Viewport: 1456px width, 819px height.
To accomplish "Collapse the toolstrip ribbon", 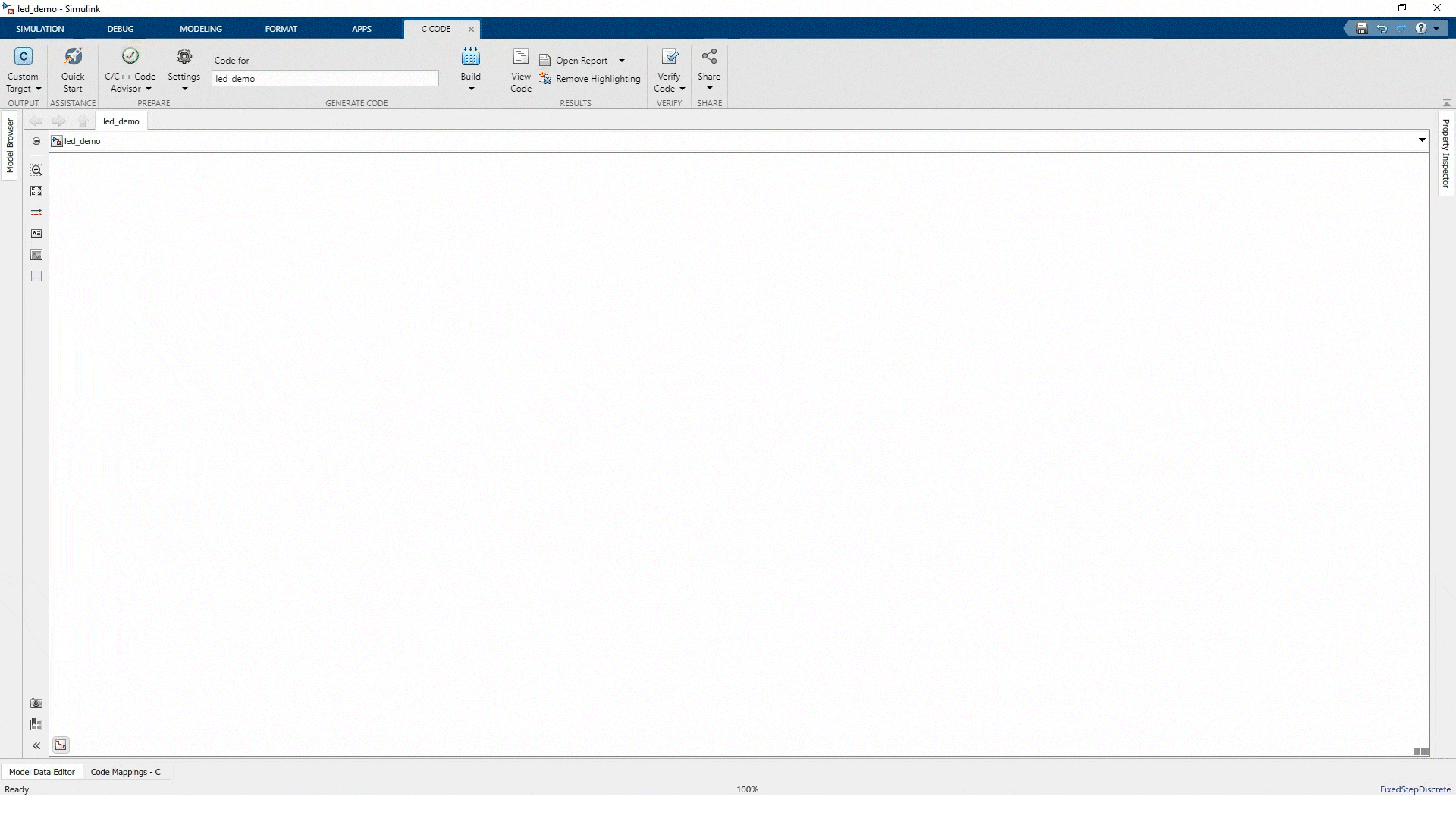I will tap(1446, 102).
